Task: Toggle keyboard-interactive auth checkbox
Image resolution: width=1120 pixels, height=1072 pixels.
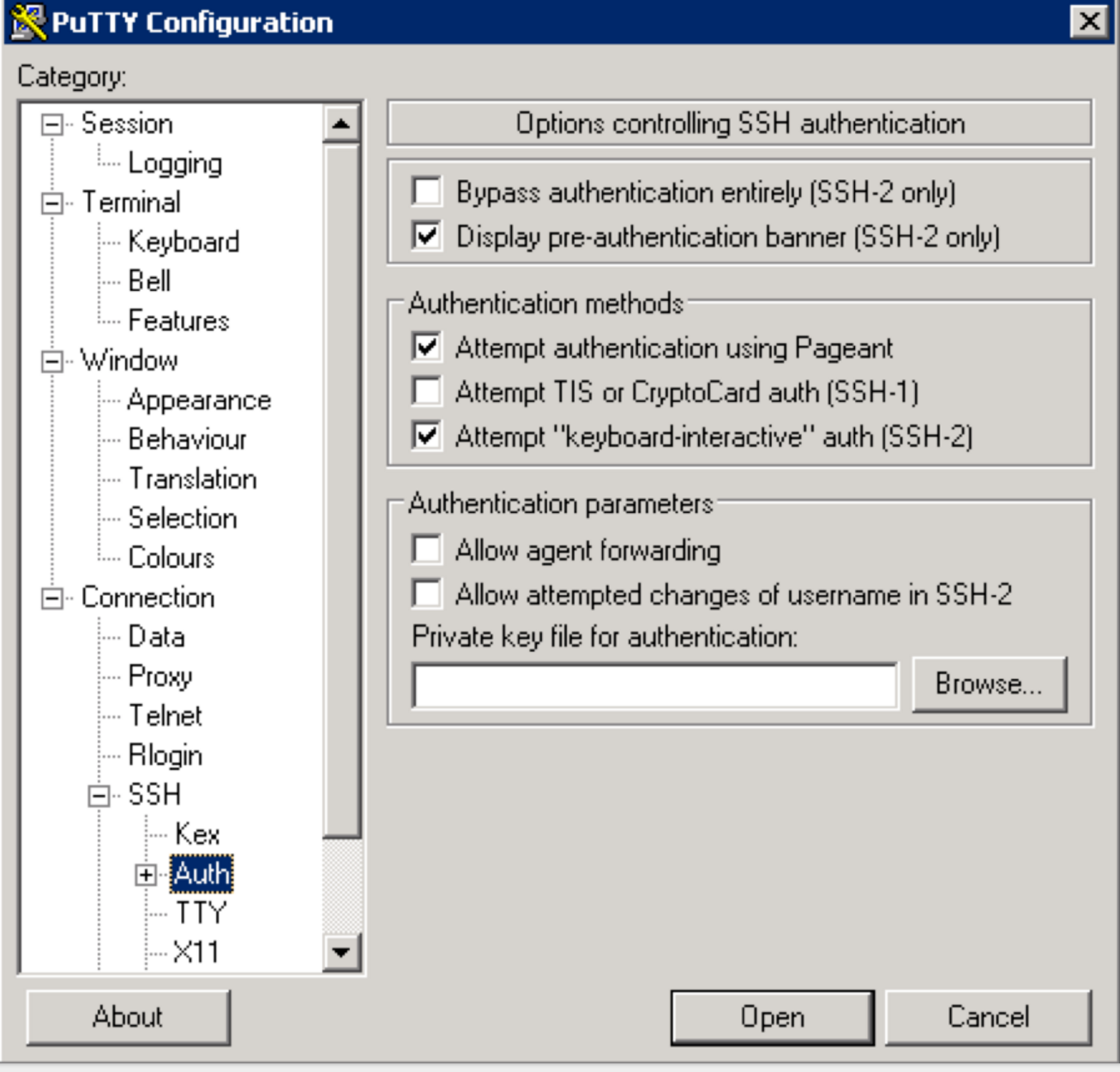Action: [426, 436]
